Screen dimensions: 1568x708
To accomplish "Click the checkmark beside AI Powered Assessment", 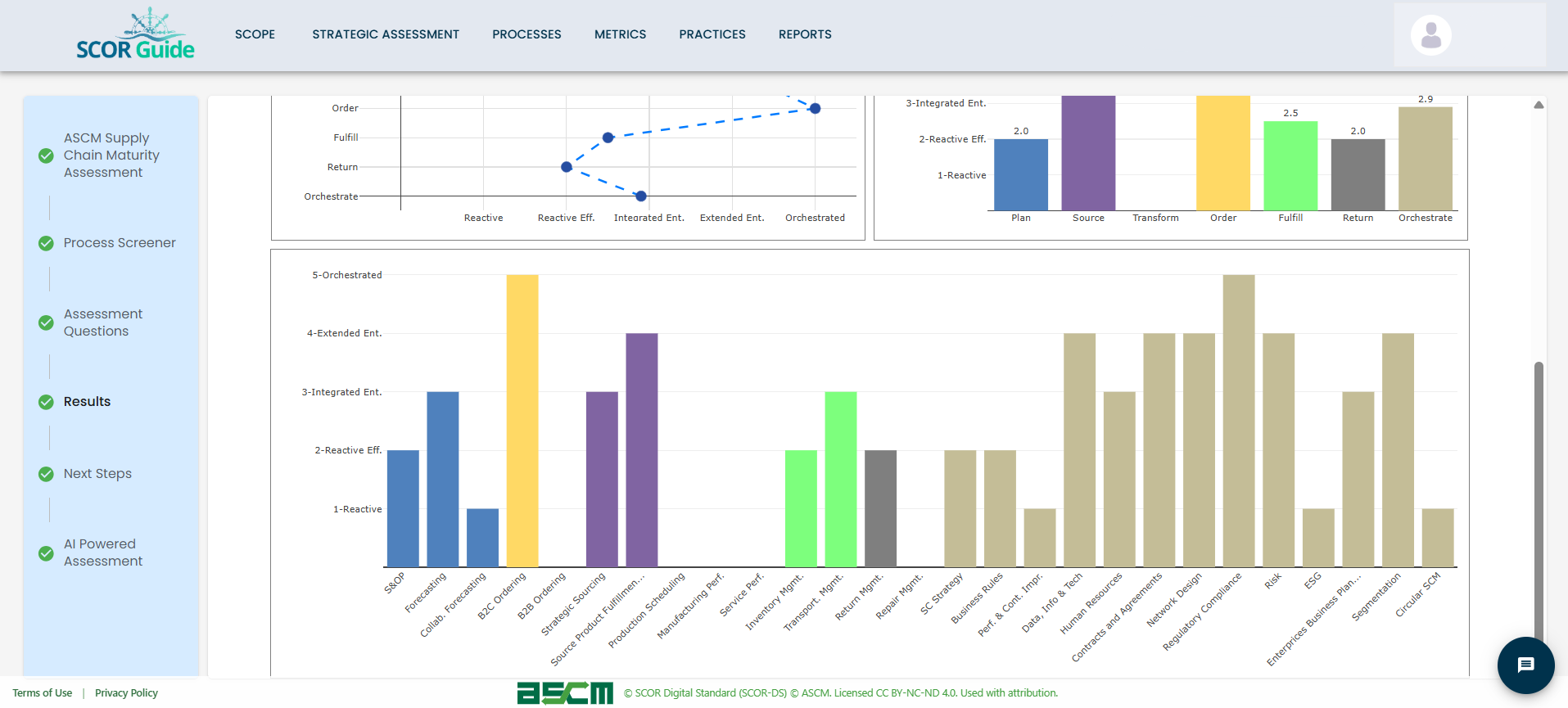I will click(x=47, y=553).
